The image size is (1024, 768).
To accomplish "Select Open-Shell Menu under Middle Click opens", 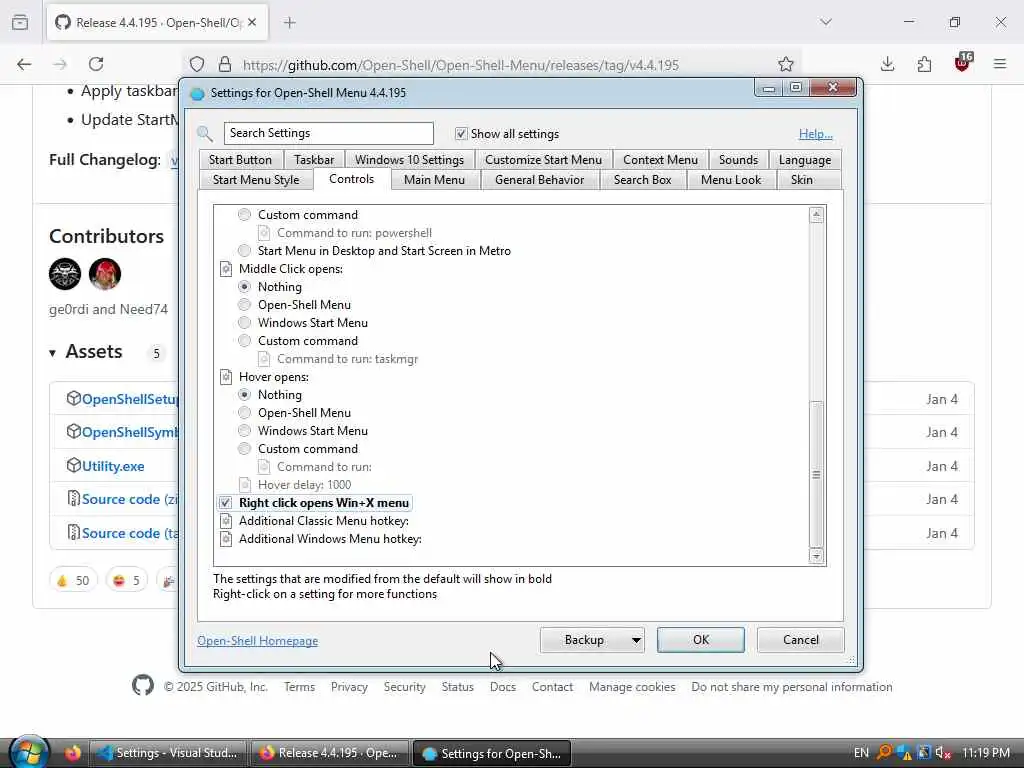I will (x=244, y=305).
